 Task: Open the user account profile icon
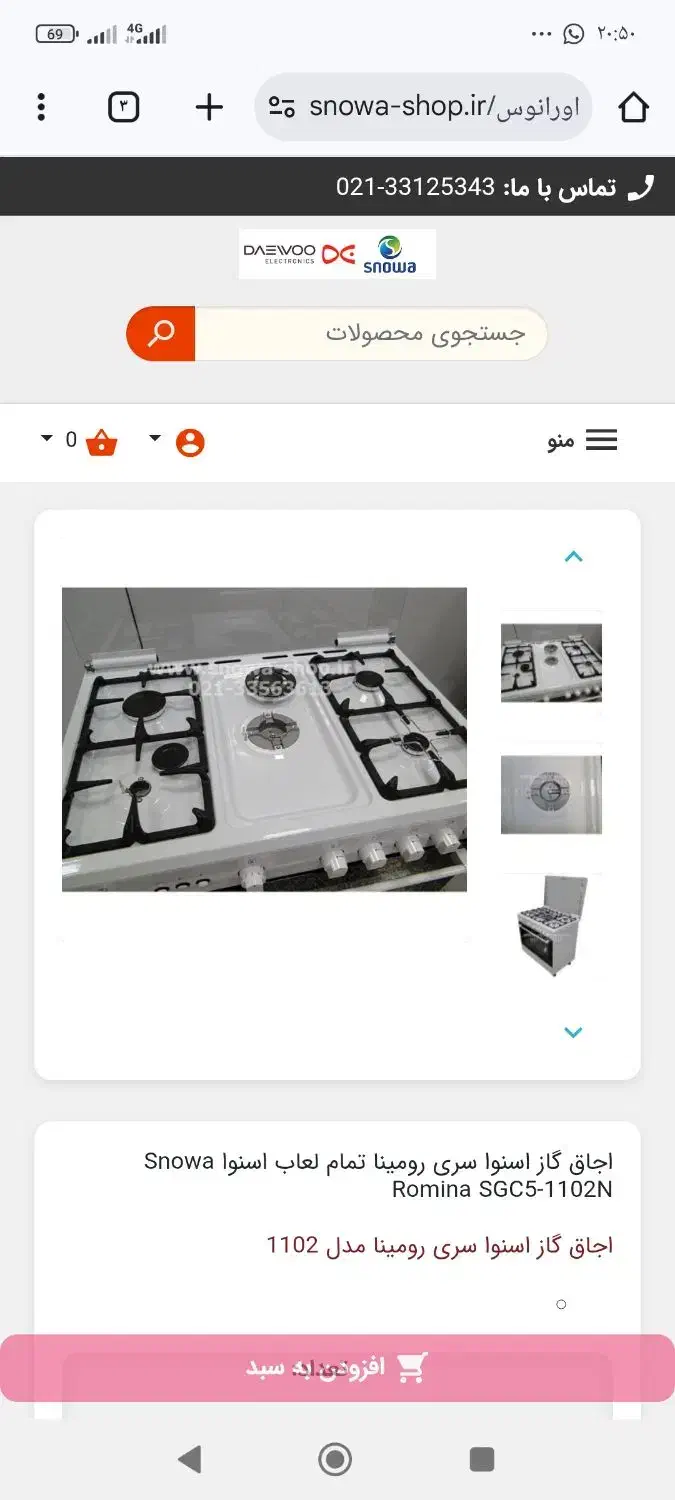190,442
